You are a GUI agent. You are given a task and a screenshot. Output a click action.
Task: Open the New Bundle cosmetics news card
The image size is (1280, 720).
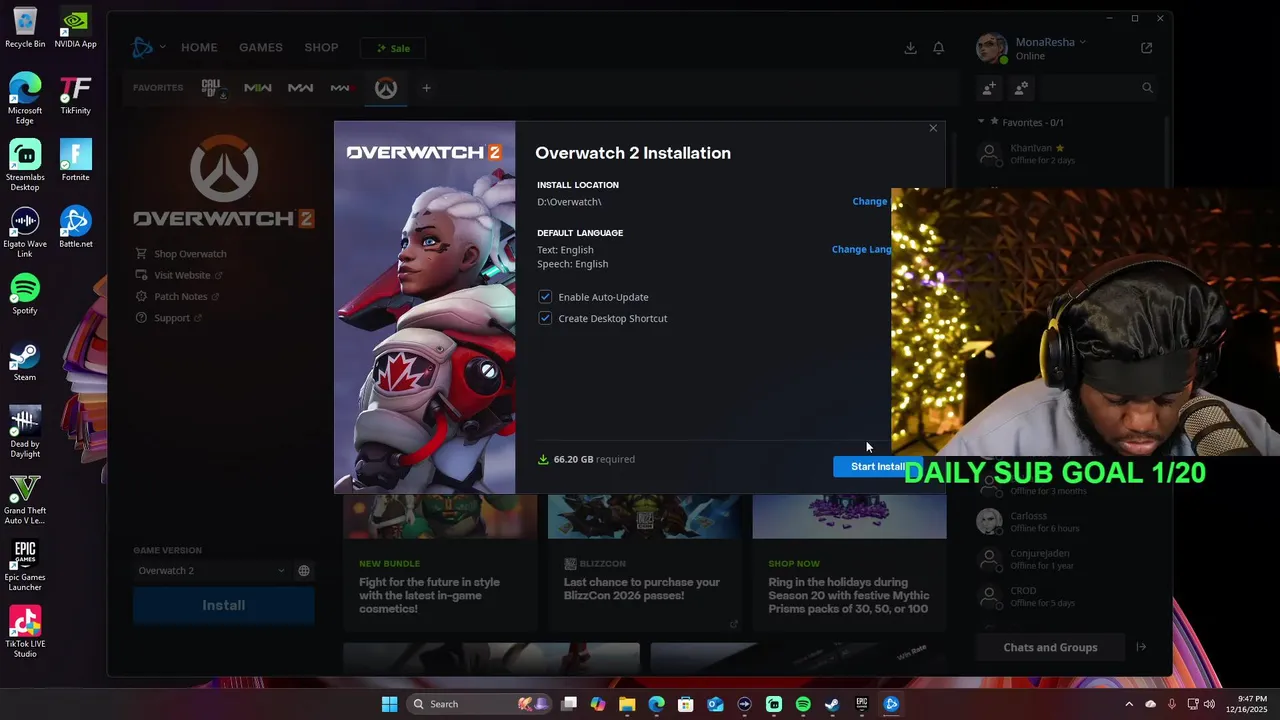[441, 565]
